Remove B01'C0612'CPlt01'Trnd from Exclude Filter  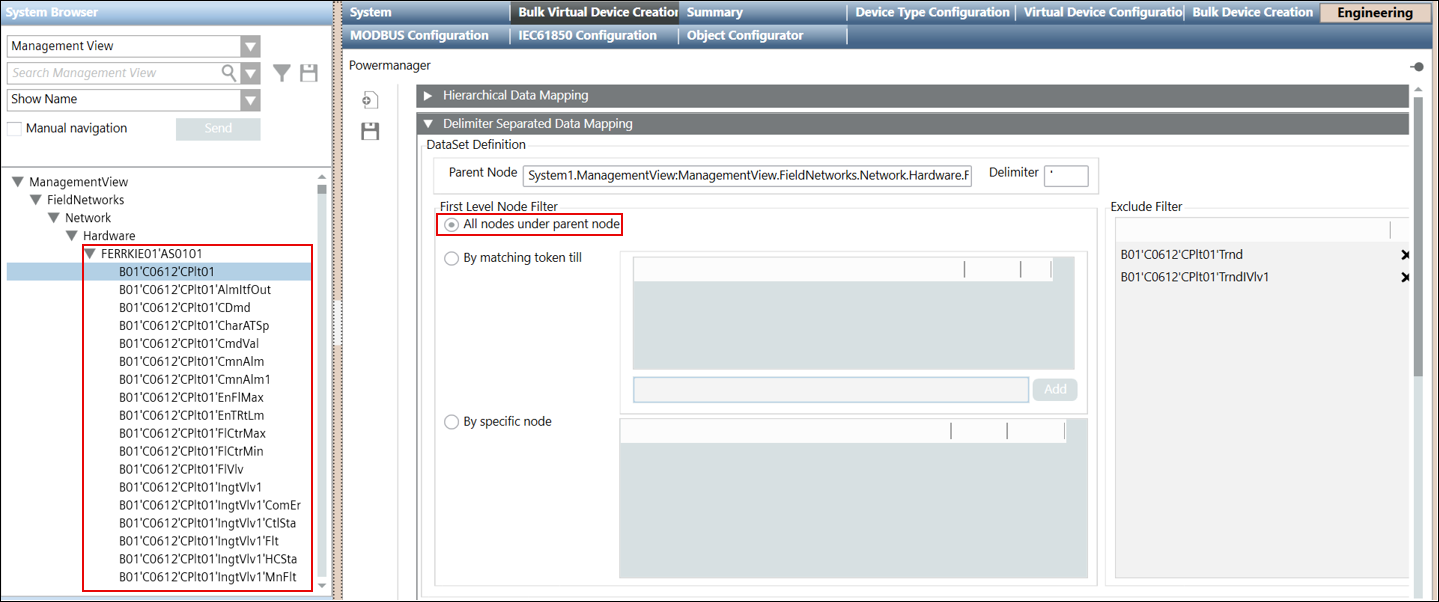click(x=1405, y=255)
